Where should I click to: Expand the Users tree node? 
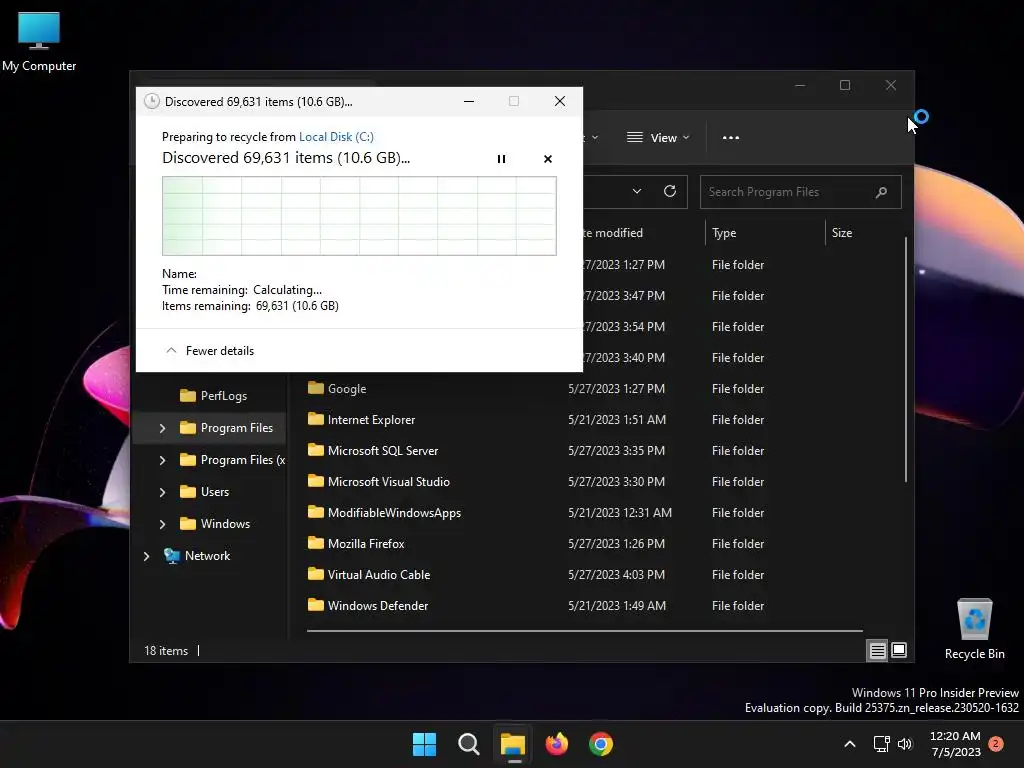coord(163,492)
